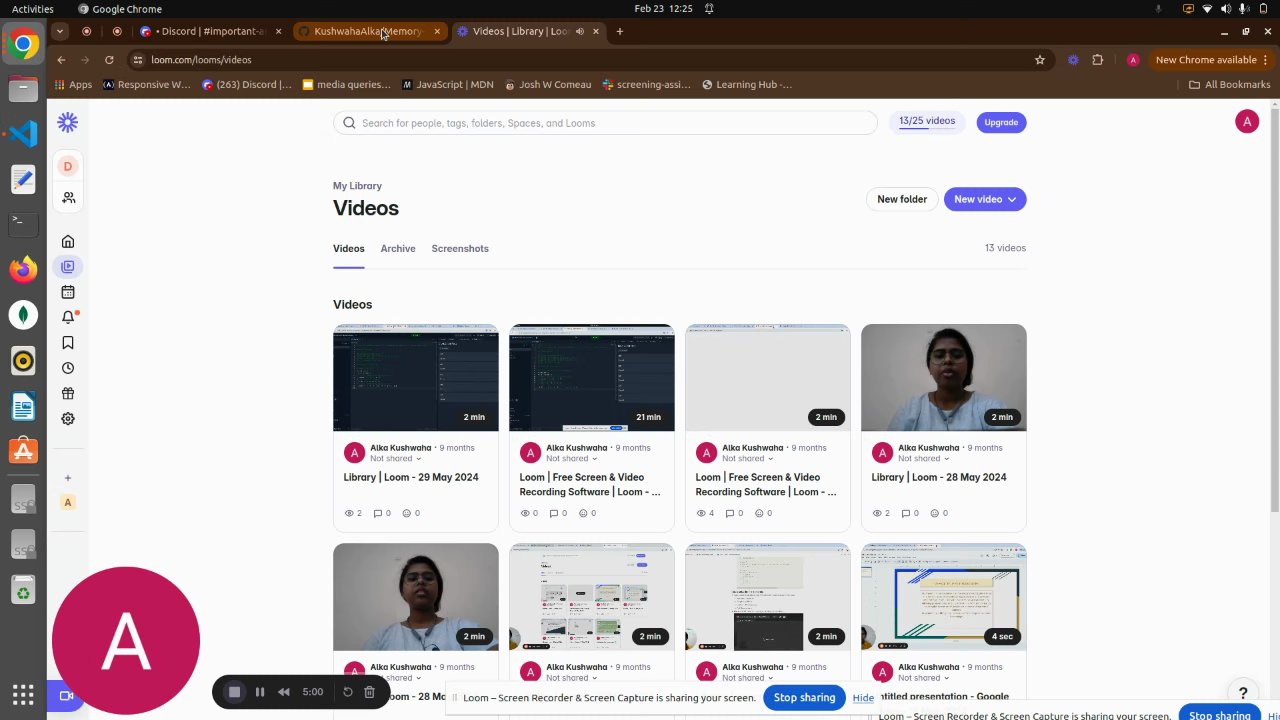Open sharing dropdown on 'Library | Loom - 29 May 2024'
The width and height of the screenshot is (1280, 720).
(395, 459)
